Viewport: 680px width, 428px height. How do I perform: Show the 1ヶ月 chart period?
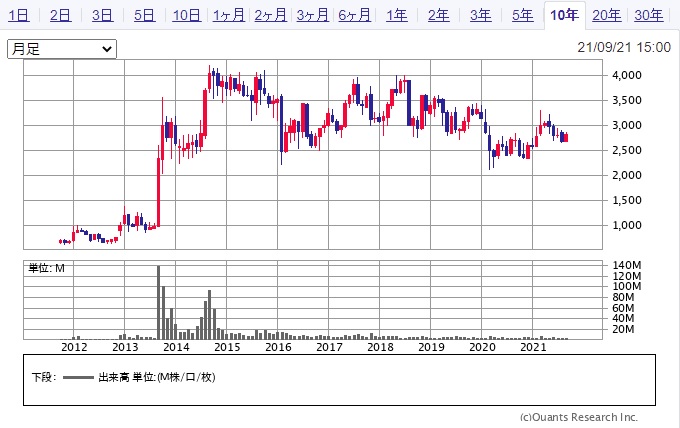tap(229, 16)
